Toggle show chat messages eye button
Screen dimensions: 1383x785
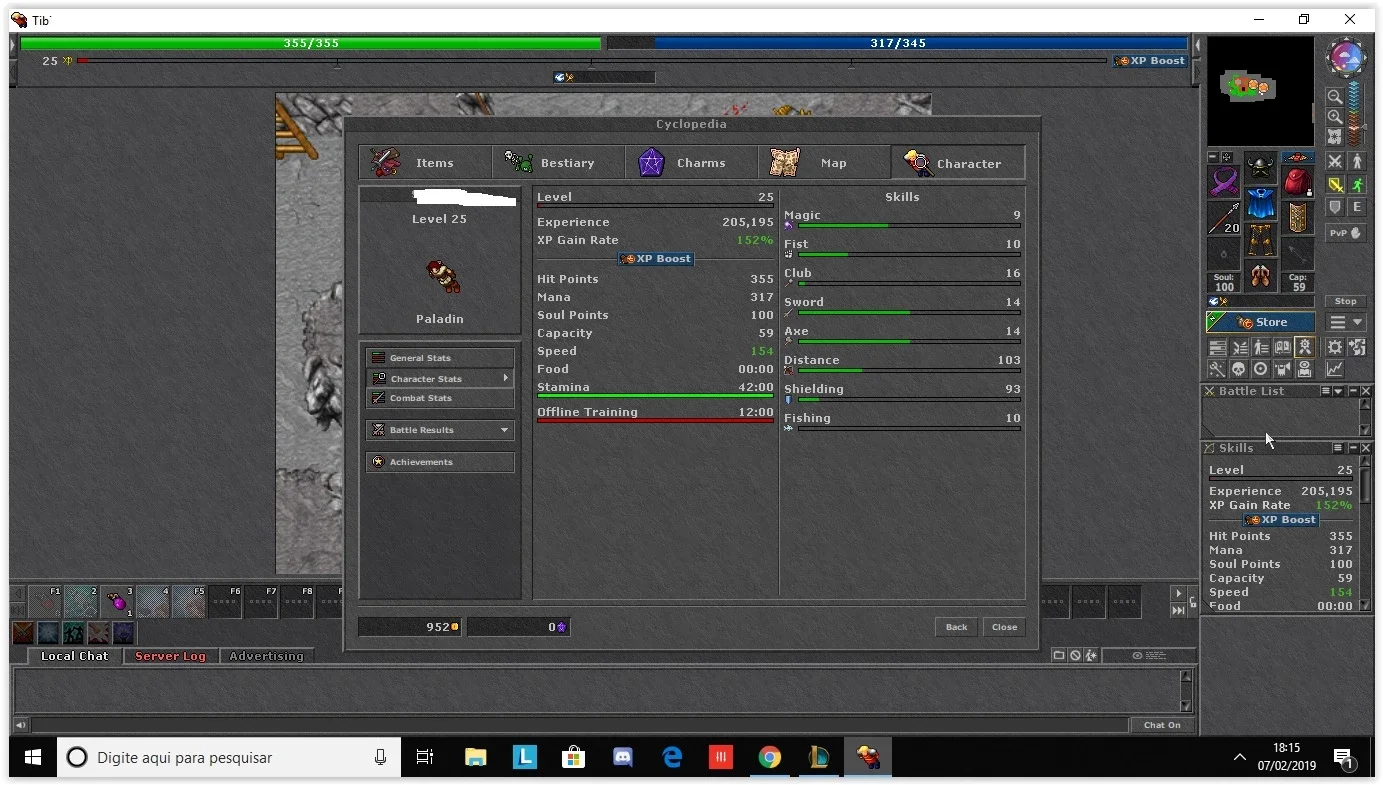(1149, 655)
